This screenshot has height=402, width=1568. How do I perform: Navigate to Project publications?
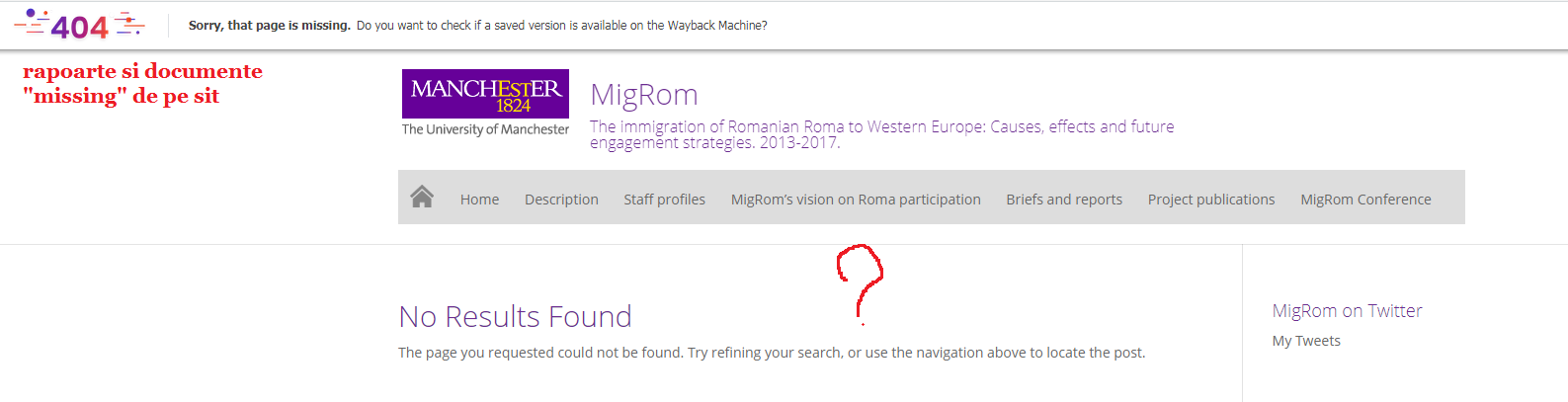(x=1211, y=200)
